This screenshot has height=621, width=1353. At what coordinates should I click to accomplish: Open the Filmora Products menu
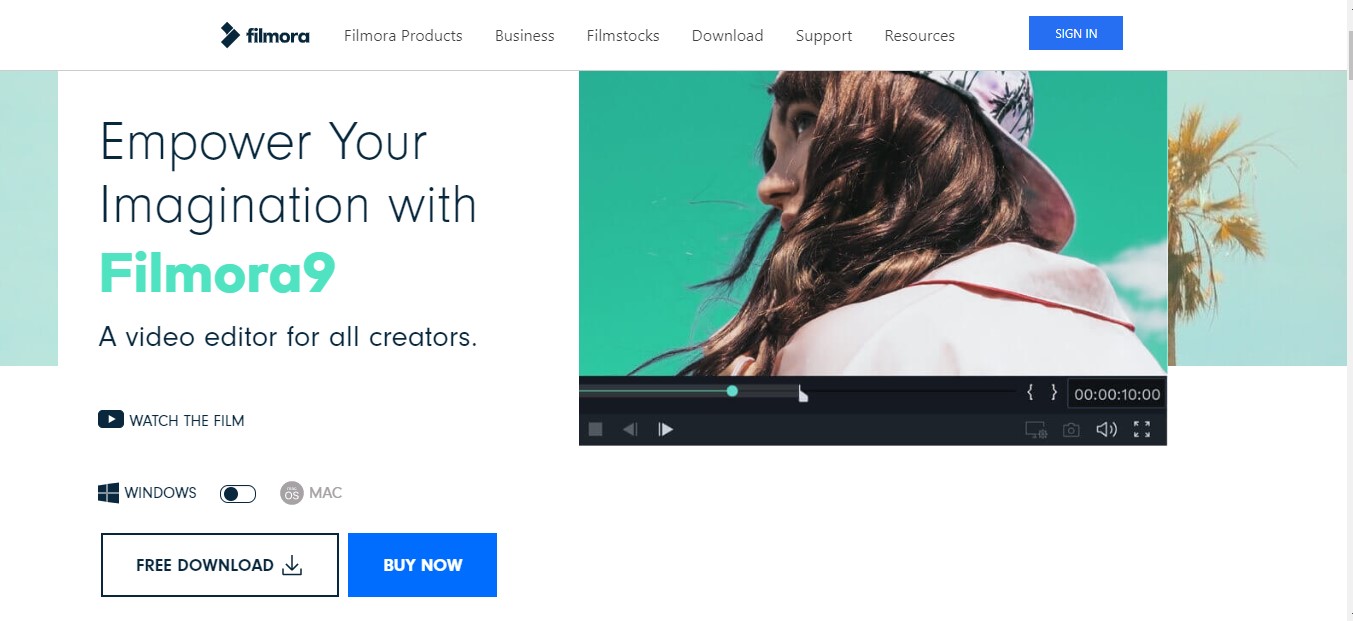click(x=403, y=36)
